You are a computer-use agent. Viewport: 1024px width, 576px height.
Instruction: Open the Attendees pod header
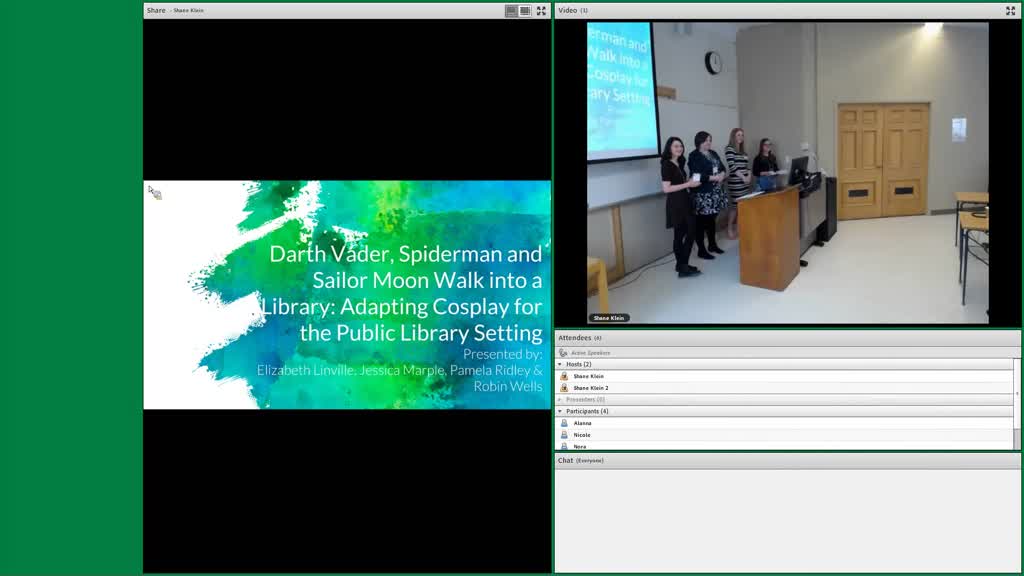click(788, 338)
